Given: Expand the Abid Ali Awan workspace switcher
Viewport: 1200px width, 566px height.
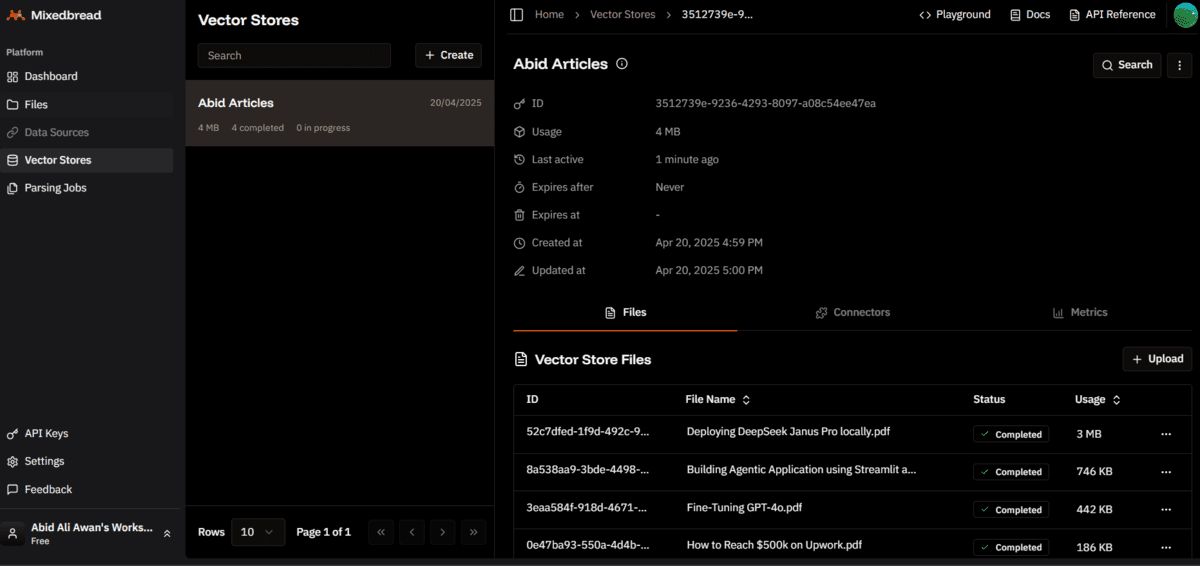Looking at the screenshot, I should point(167,534).
